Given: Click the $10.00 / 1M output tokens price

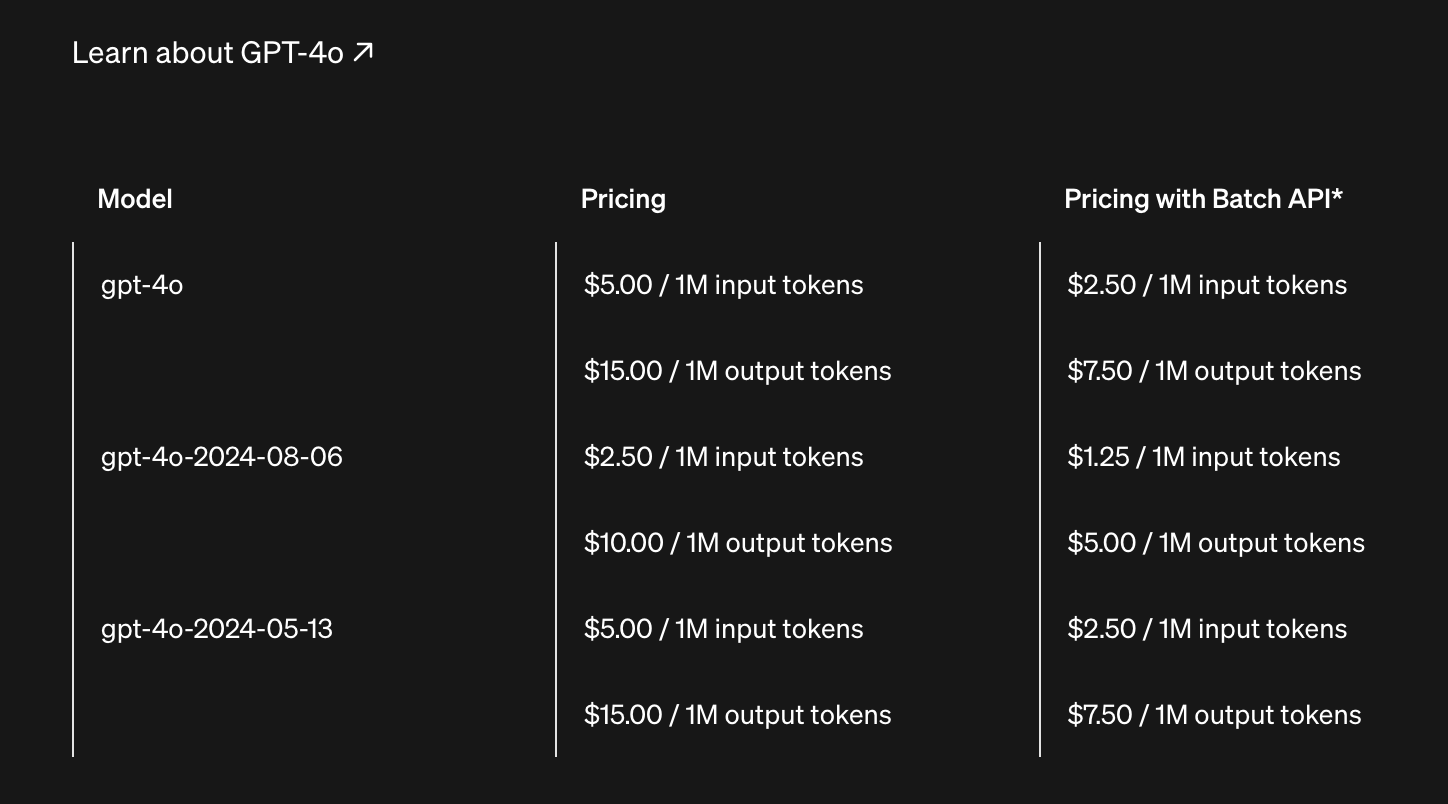Looking at the screenshot, I should pyautogui.click(x=738, y=543).
